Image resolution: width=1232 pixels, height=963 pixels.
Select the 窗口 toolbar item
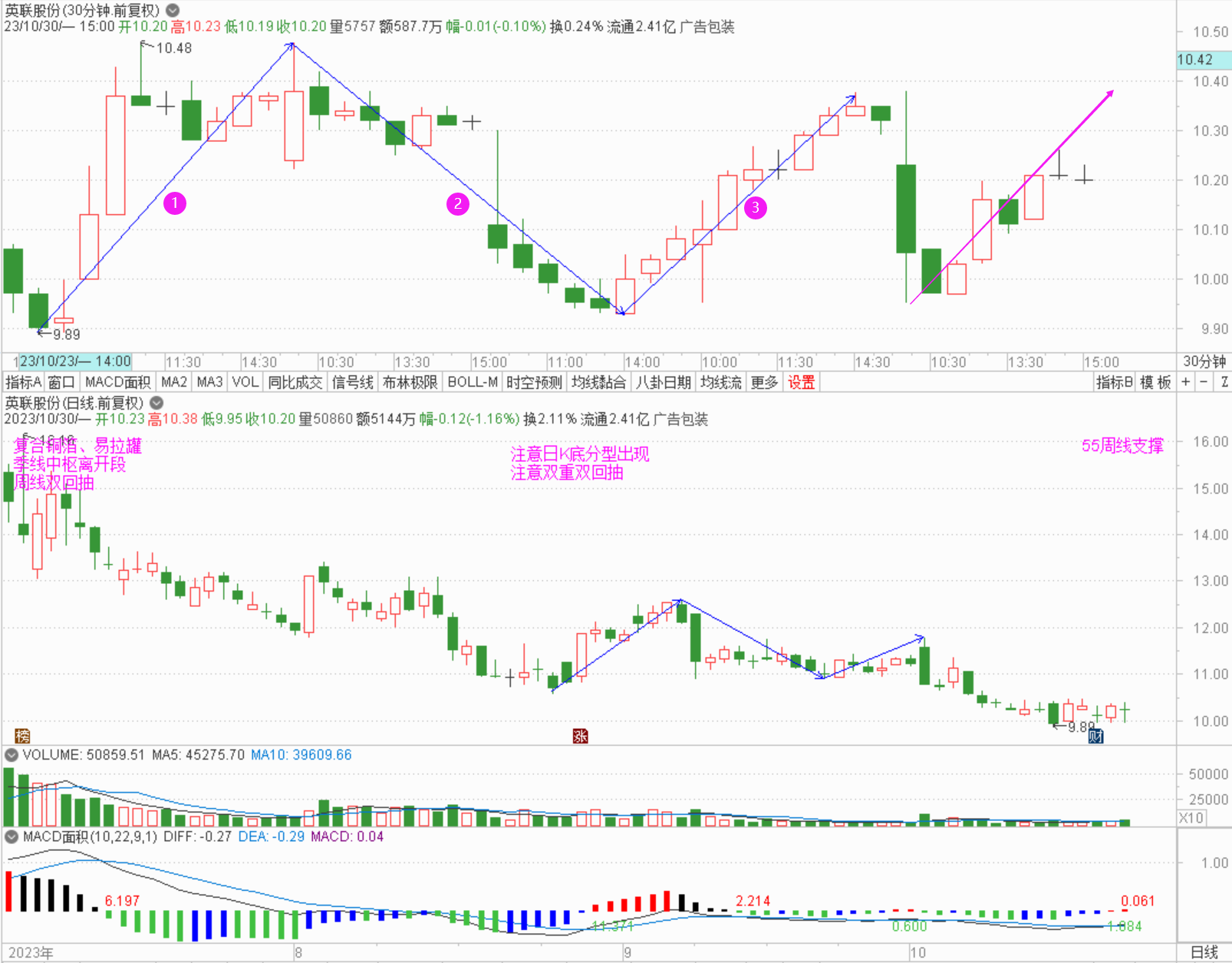pos(61,382)
